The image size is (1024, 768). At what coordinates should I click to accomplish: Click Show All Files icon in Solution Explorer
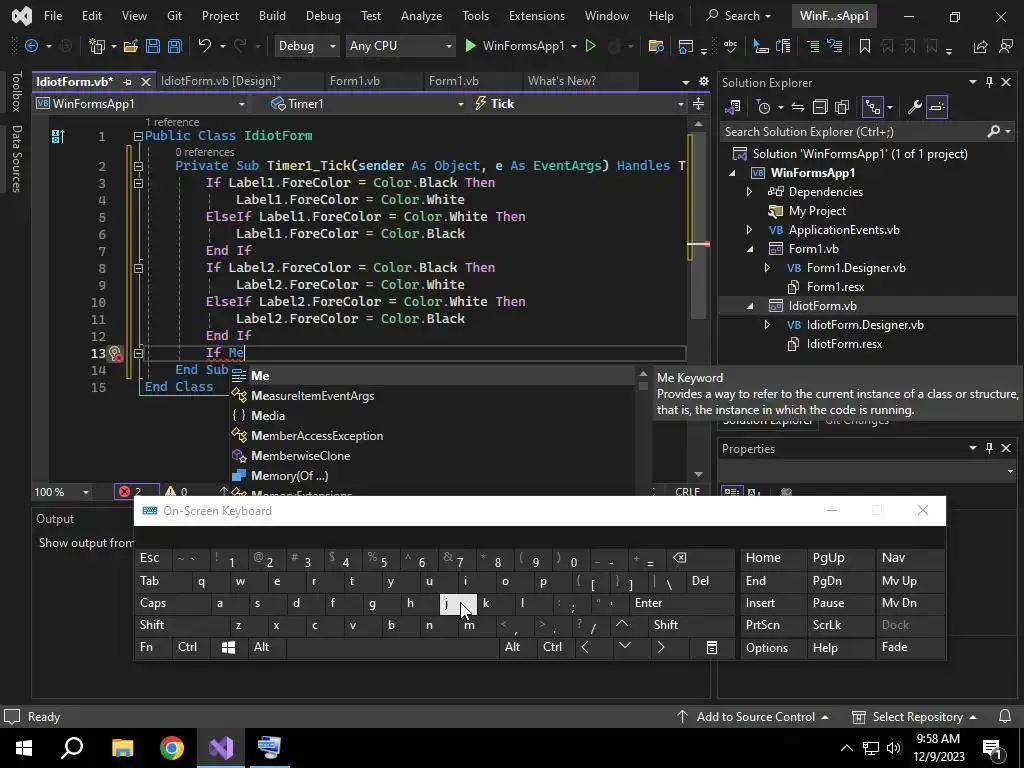[x=842, y=106]
